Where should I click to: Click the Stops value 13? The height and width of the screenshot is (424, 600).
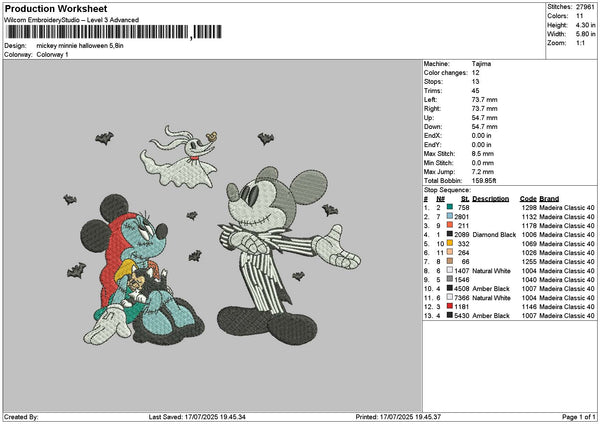pyautogui.click(x=476, y=82)
